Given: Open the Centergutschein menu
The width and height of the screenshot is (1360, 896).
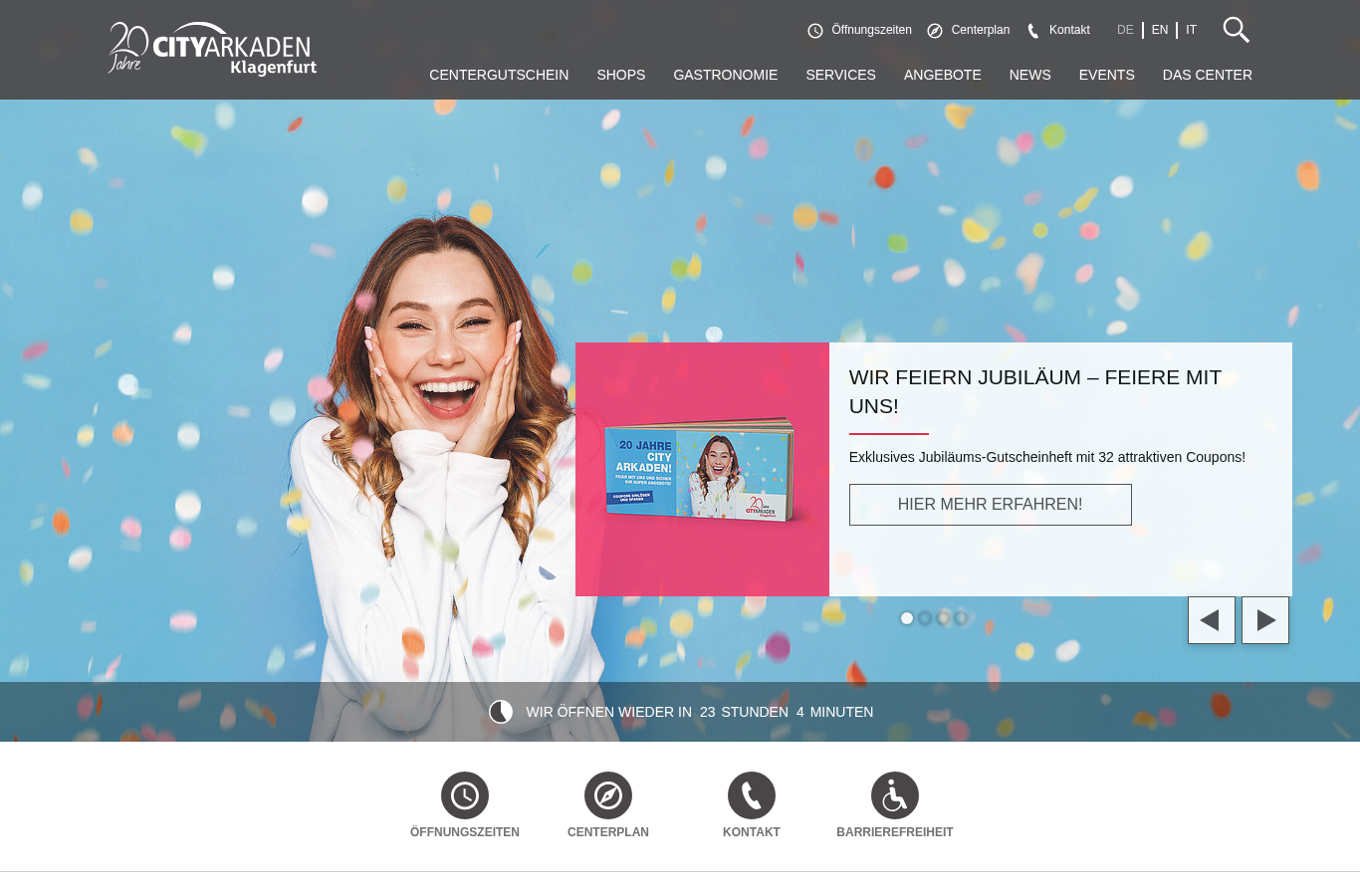Looking at the screenshot, I should [x=499, y=75].
